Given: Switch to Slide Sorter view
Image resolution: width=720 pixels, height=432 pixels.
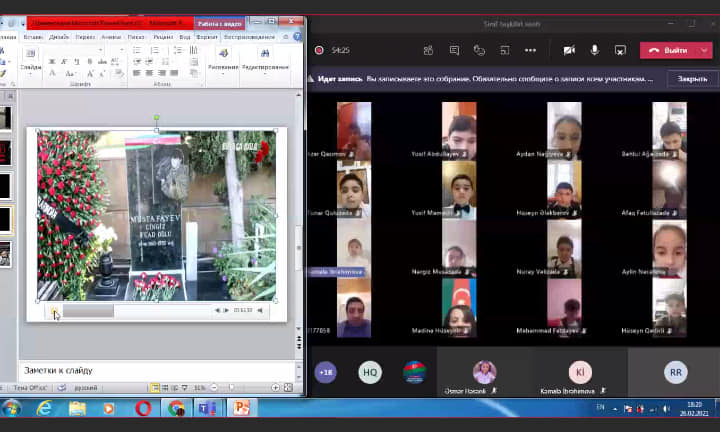Looking at the screenshot, I should pyautogui.click(x=165, y=387).
